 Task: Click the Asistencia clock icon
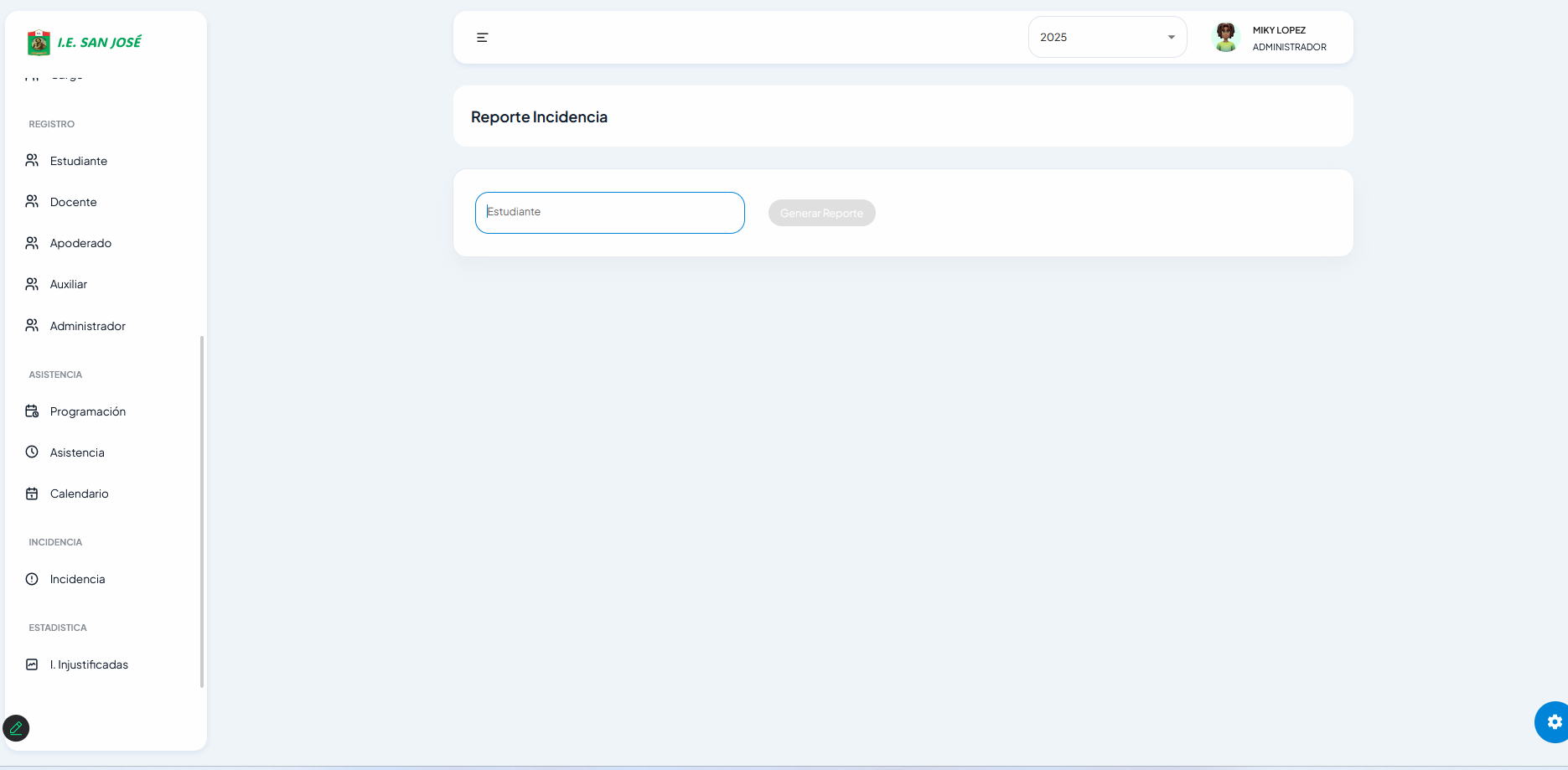tap(32, 452)
